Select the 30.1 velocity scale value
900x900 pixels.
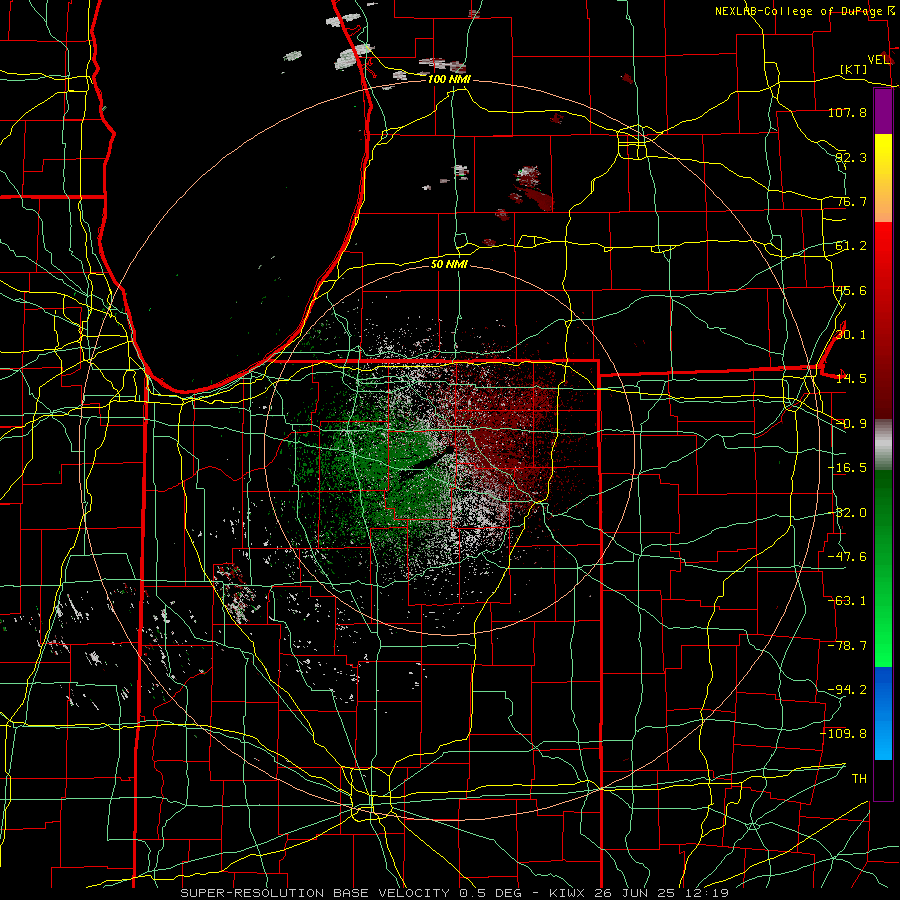(x=851, y=335)
